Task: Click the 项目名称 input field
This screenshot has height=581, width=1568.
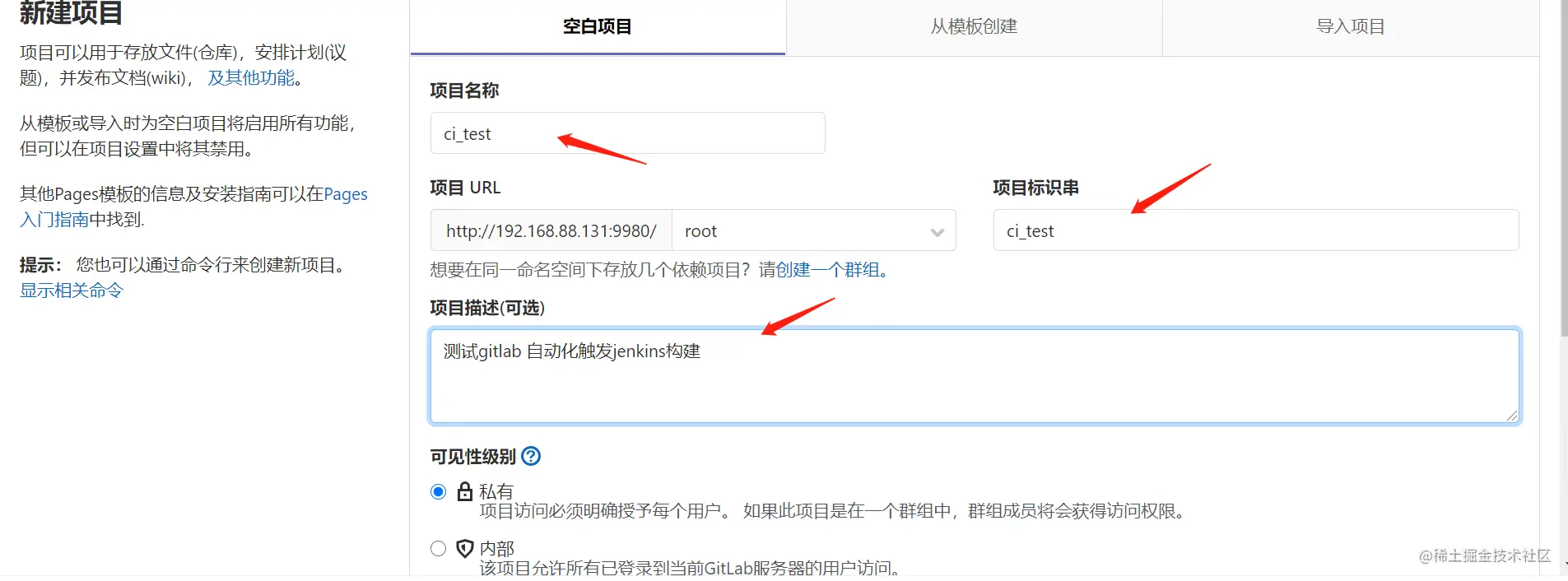Action: coord(627,133)
